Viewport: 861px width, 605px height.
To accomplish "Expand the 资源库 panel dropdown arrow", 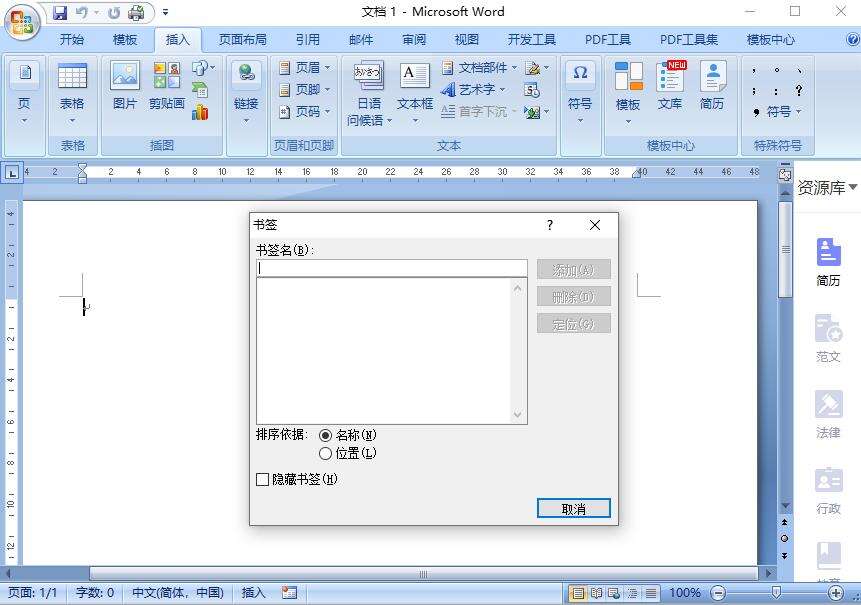I will pyautogui.click(x=853, y=187).
